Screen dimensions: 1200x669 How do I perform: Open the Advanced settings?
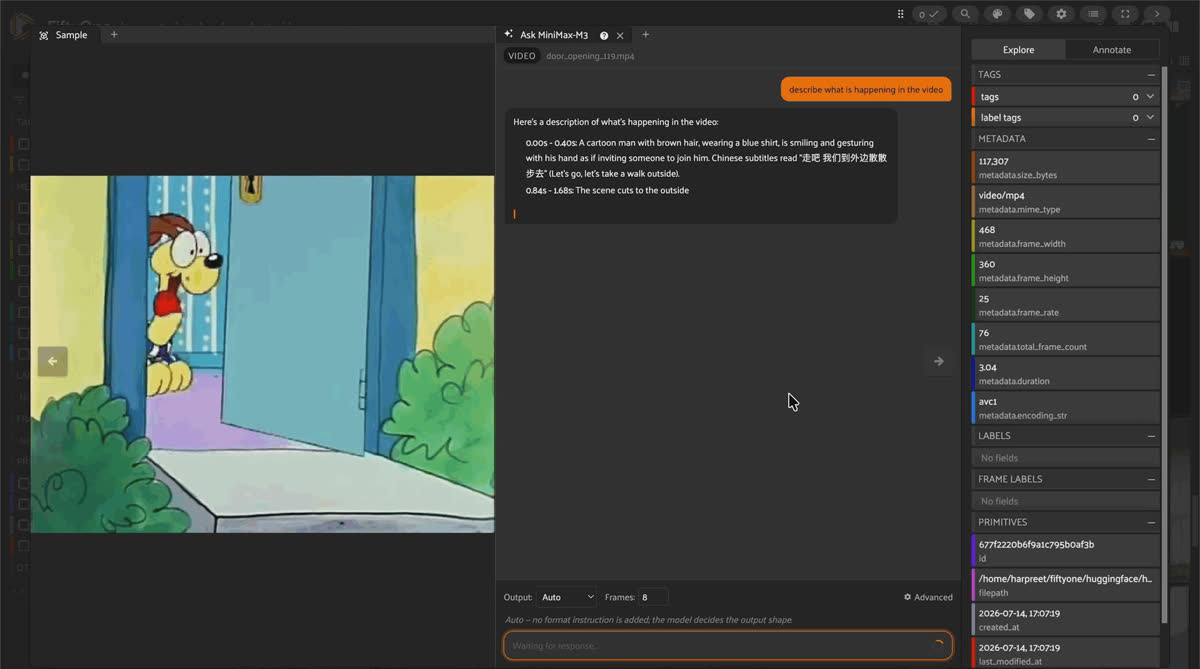(928, 597)
